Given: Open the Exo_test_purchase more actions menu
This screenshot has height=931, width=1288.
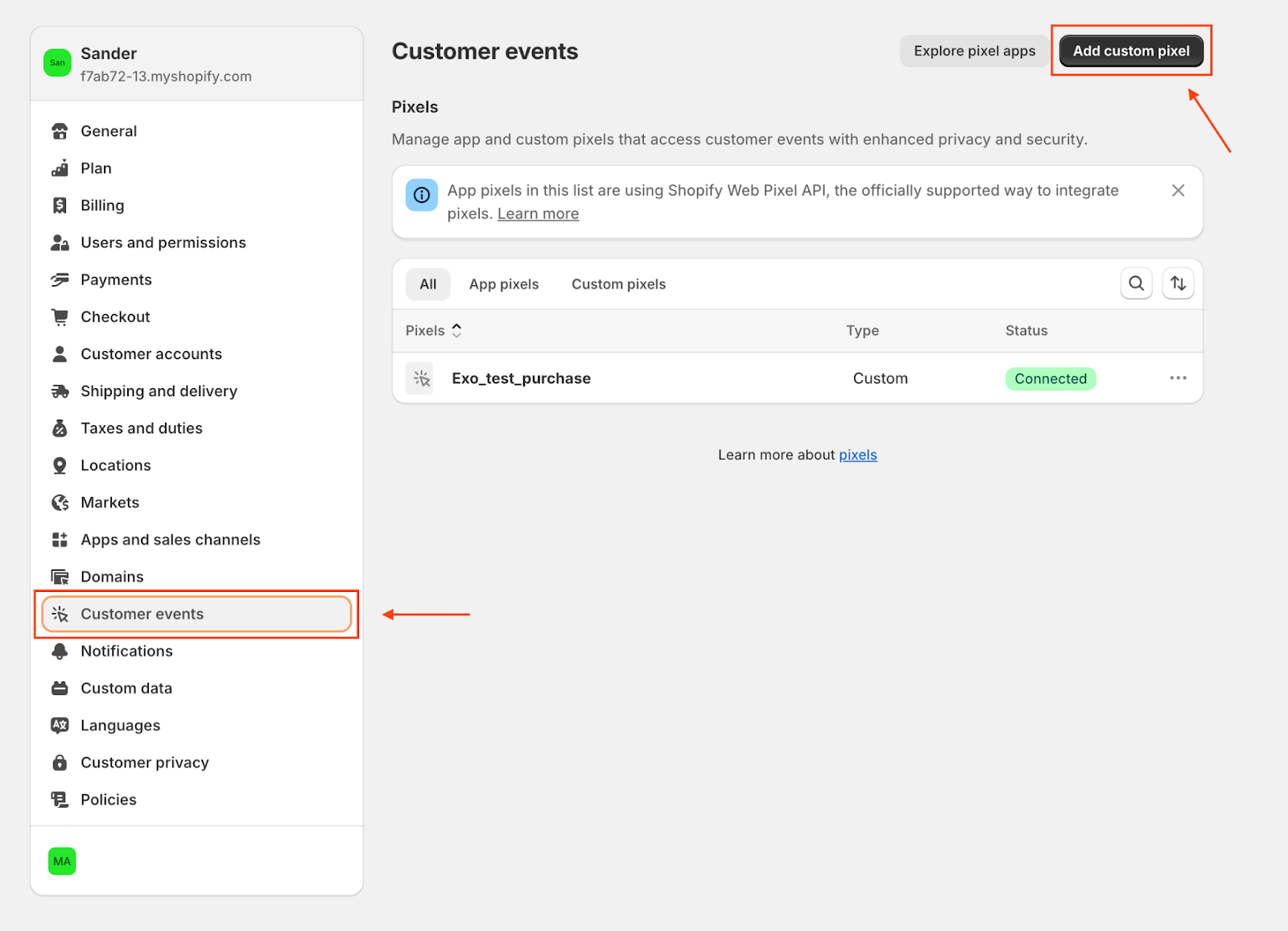Looking at the screenshot, I should click(1178, 379).
